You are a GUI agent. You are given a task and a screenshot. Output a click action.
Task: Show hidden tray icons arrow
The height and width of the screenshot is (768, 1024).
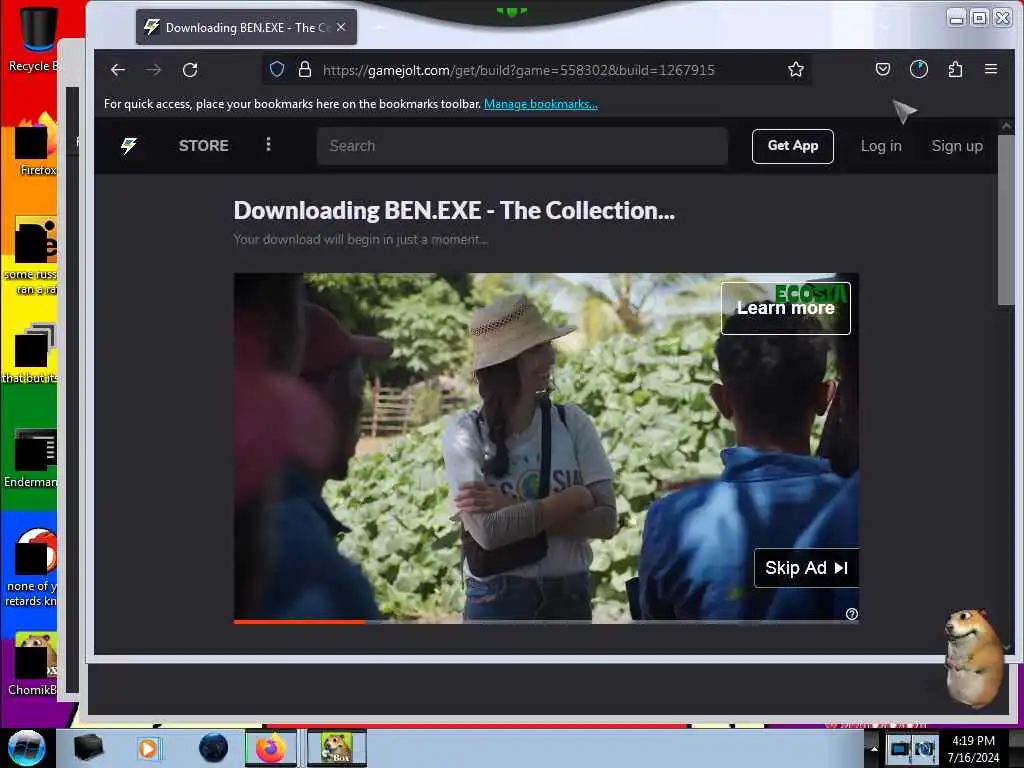tap(874, 749)
